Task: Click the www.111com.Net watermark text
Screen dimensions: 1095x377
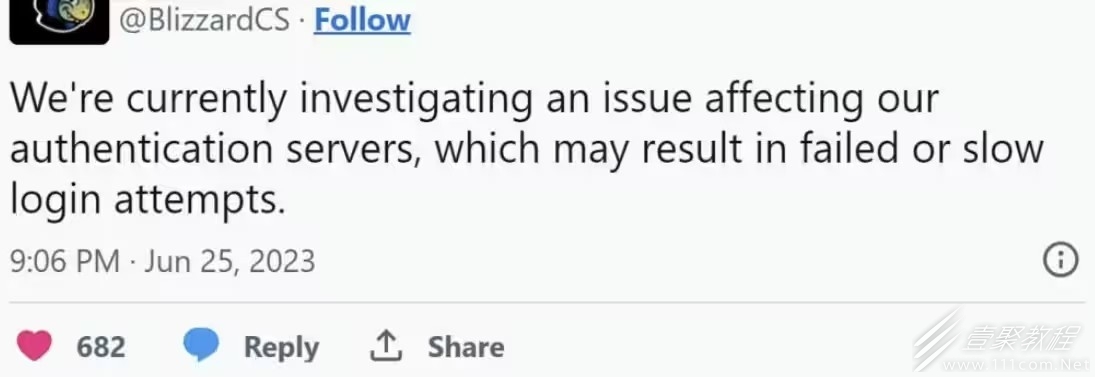Action: click(1017, 363)
